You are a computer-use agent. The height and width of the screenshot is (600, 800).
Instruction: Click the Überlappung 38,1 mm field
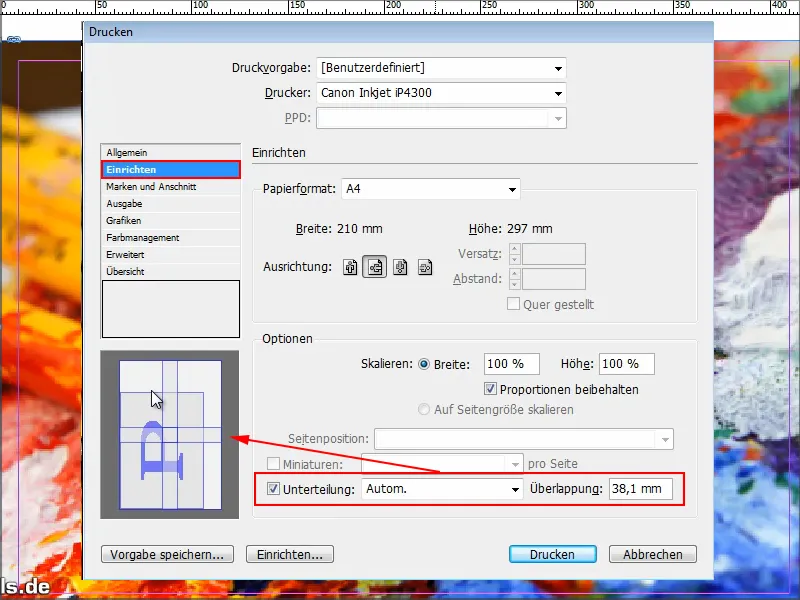640,489
